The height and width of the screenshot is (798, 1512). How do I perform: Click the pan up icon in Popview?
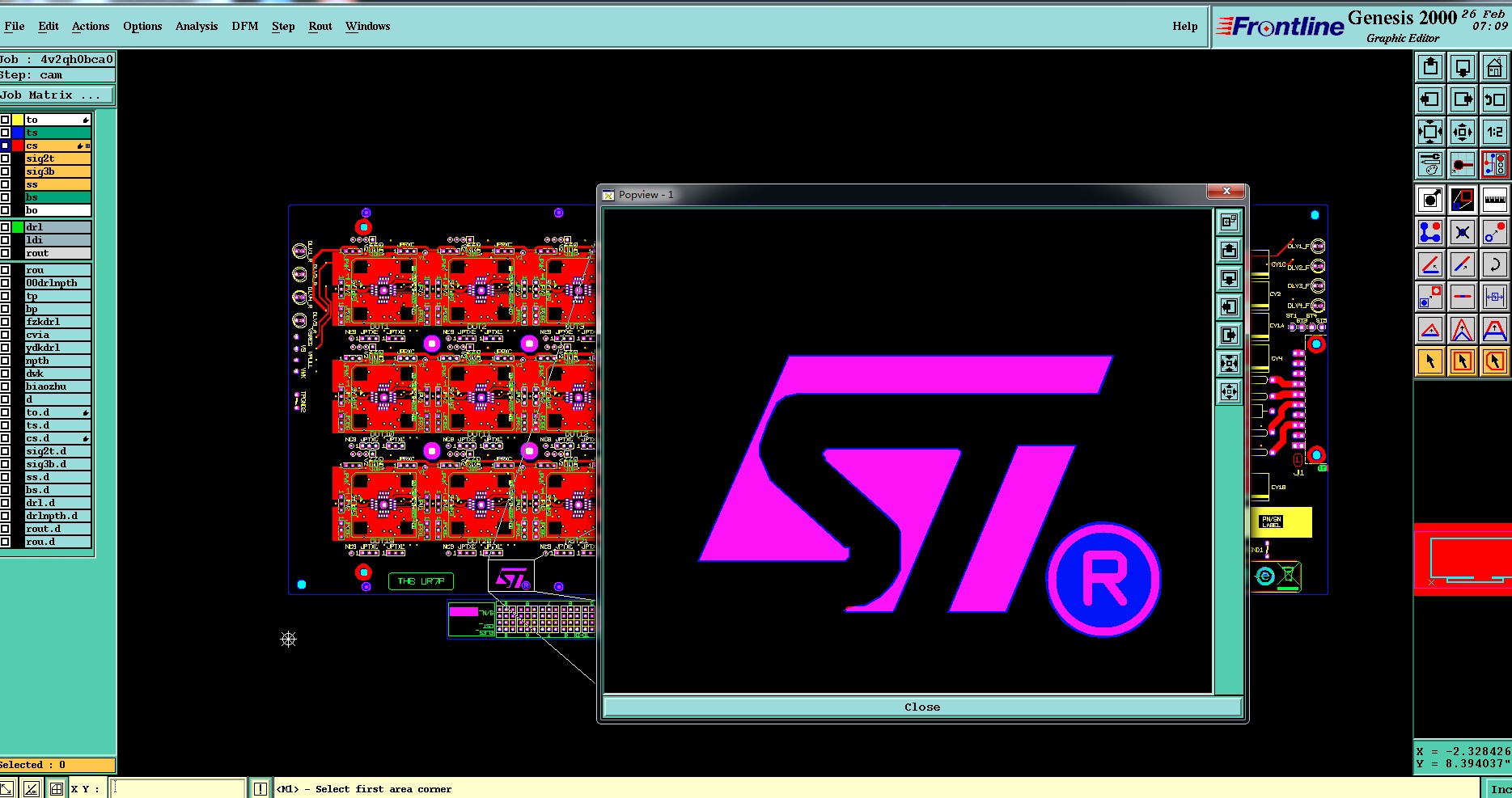click(1229, 251)
